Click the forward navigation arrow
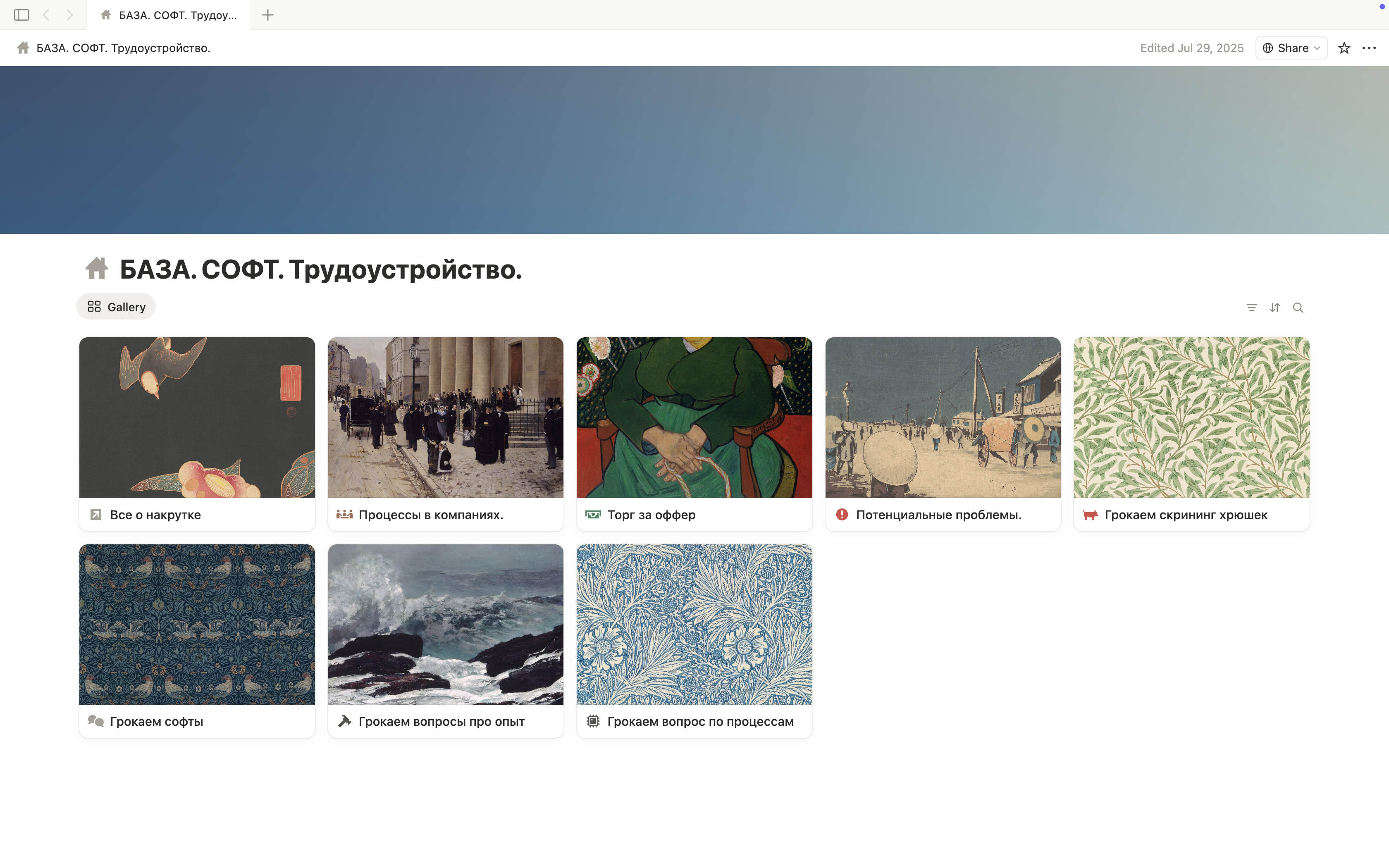1389x868 pixels. 70,15
